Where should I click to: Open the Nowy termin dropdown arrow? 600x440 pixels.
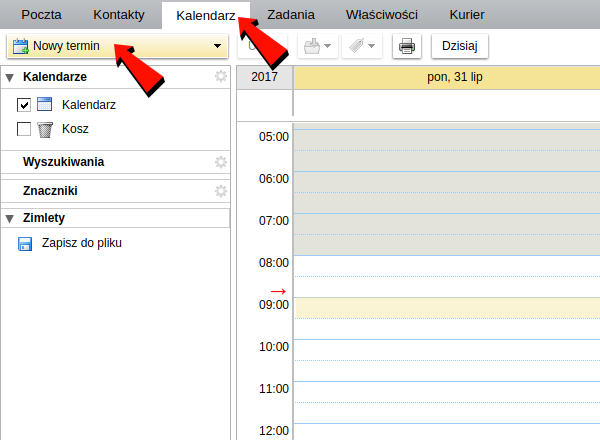pyautogui.click(x=217, y=46)
